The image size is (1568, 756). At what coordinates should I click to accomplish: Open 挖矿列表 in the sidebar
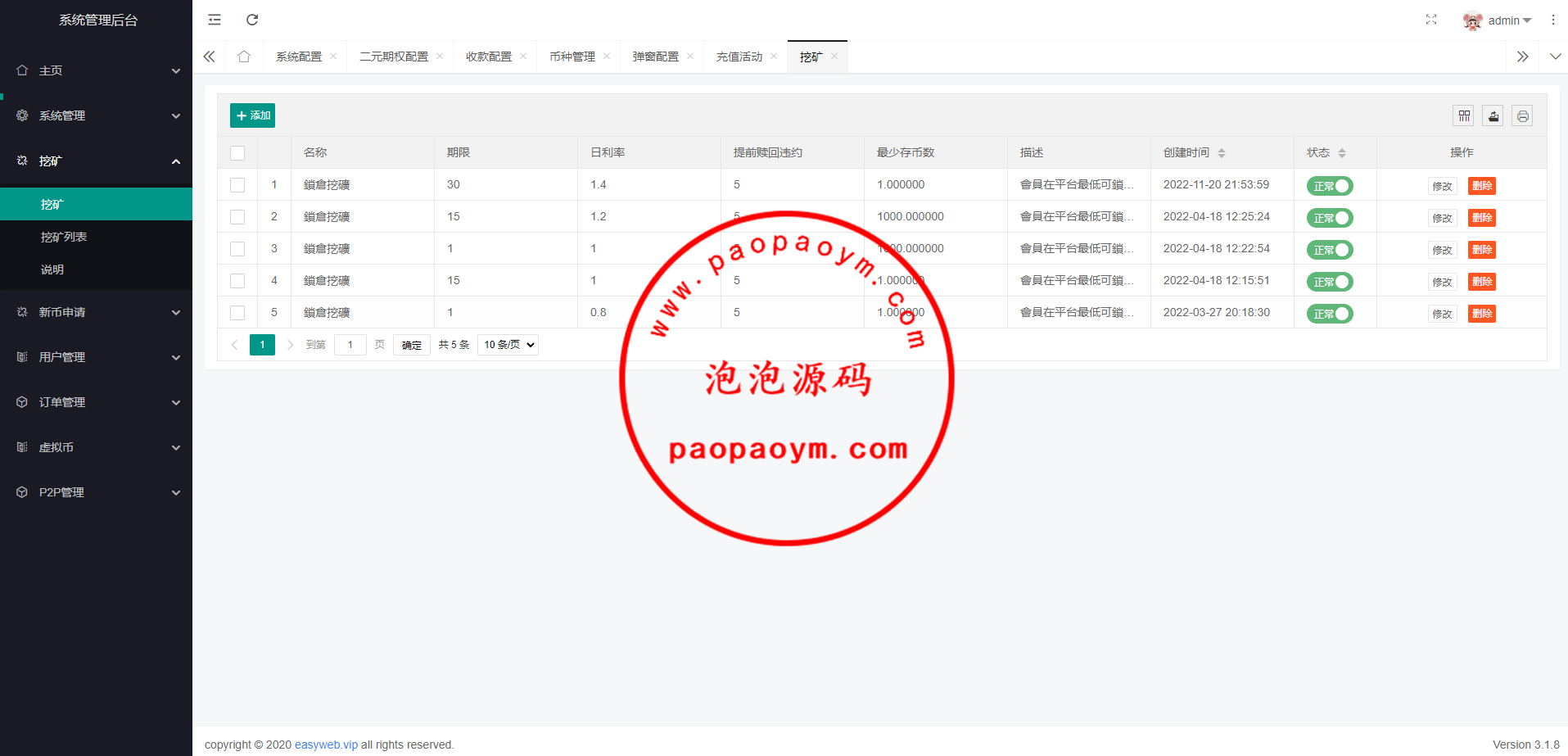coord(64,237)
